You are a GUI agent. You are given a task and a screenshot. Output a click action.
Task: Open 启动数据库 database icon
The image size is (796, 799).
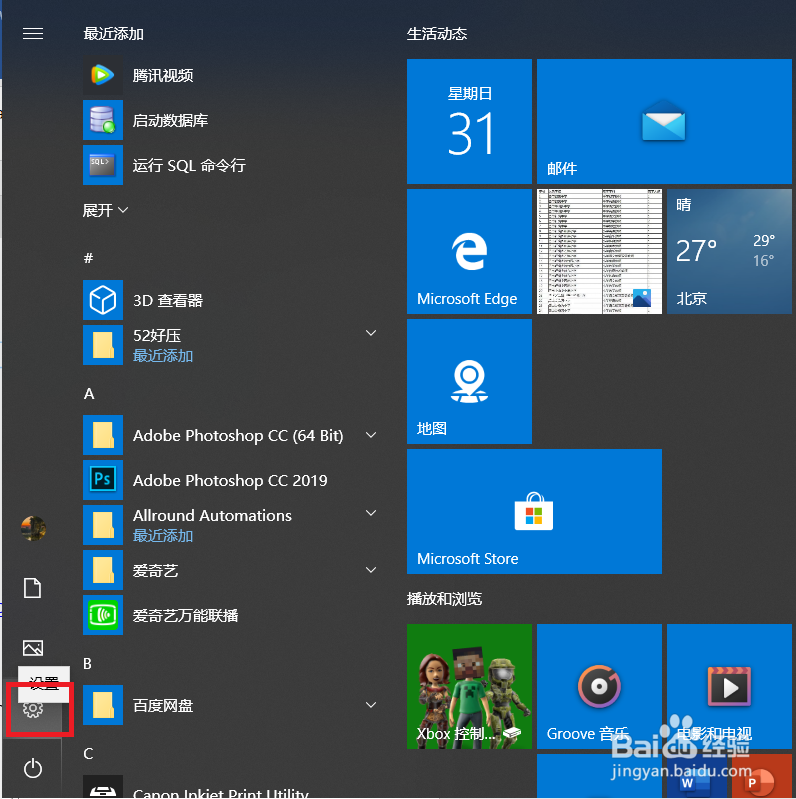pyautogui.click(x=103, y=120)
